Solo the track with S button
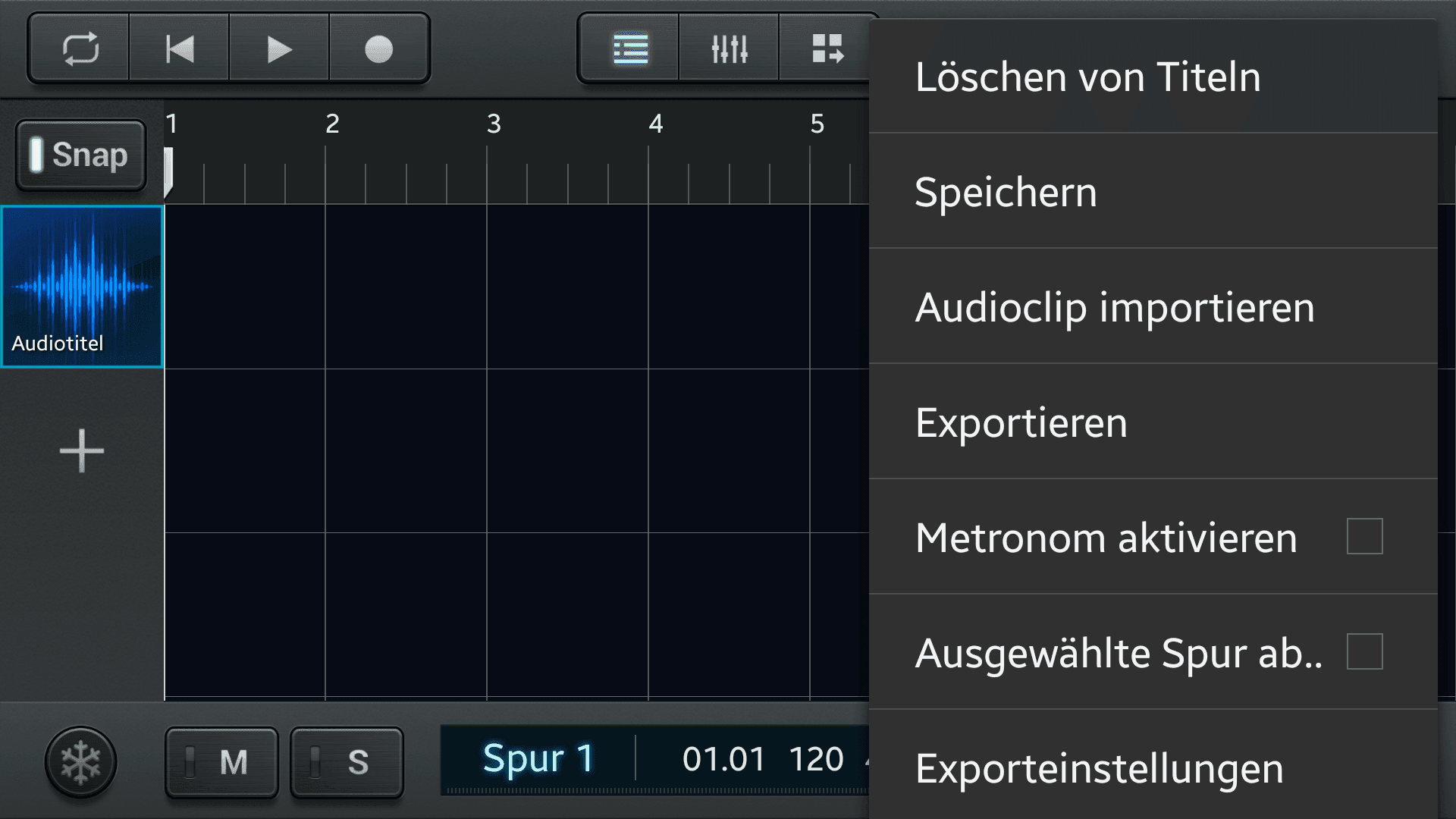 (347, 762)
